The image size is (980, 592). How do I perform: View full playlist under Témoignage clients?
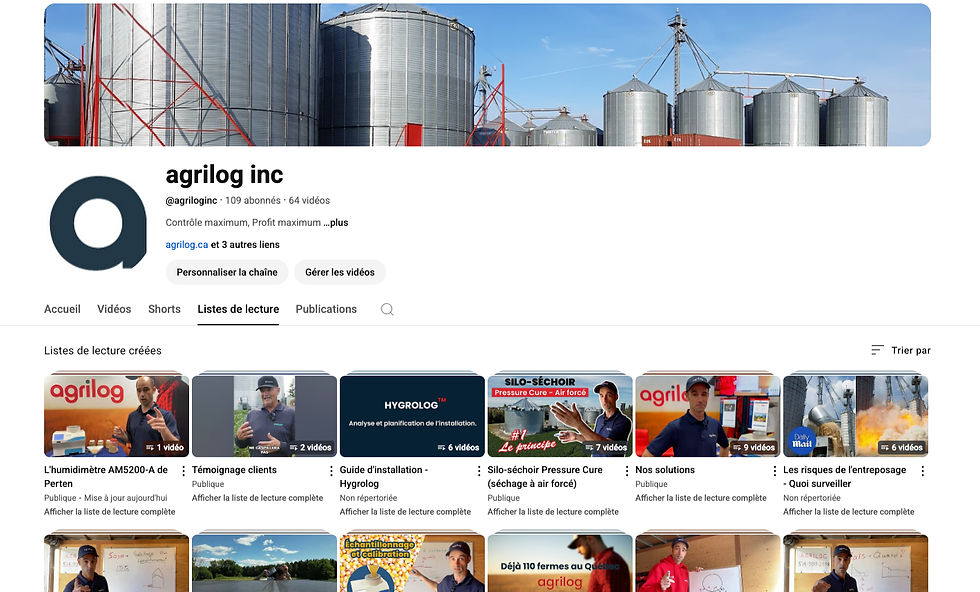pyautogui.click(x=258, y=498)
